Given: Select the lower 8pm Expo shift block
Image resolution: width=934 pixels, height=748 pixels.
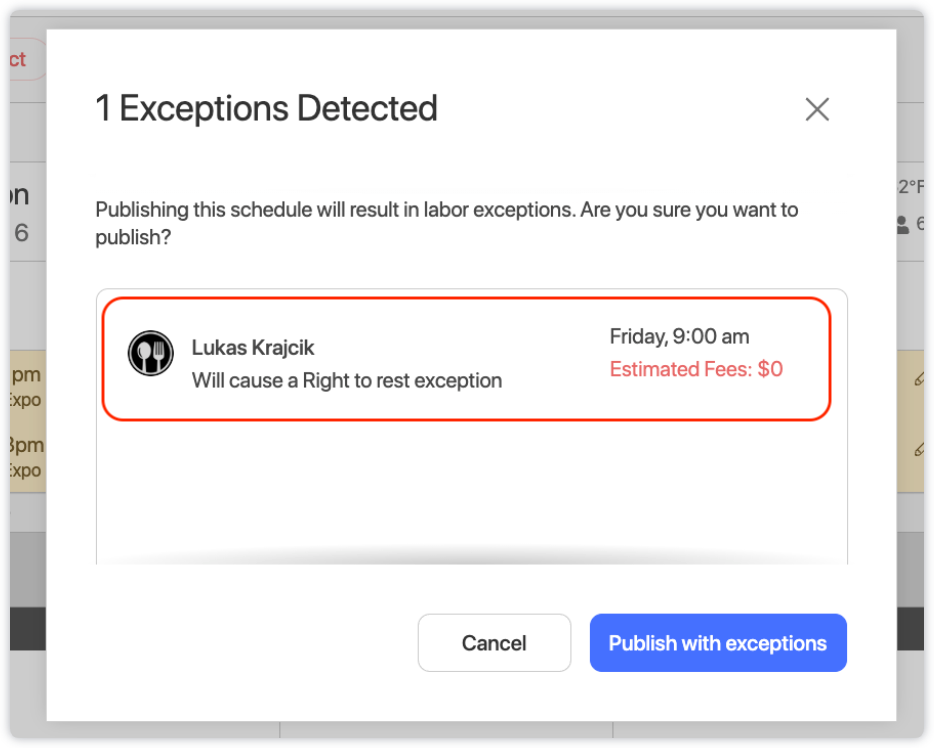Looking at the screenshot, I should point(25,457).
